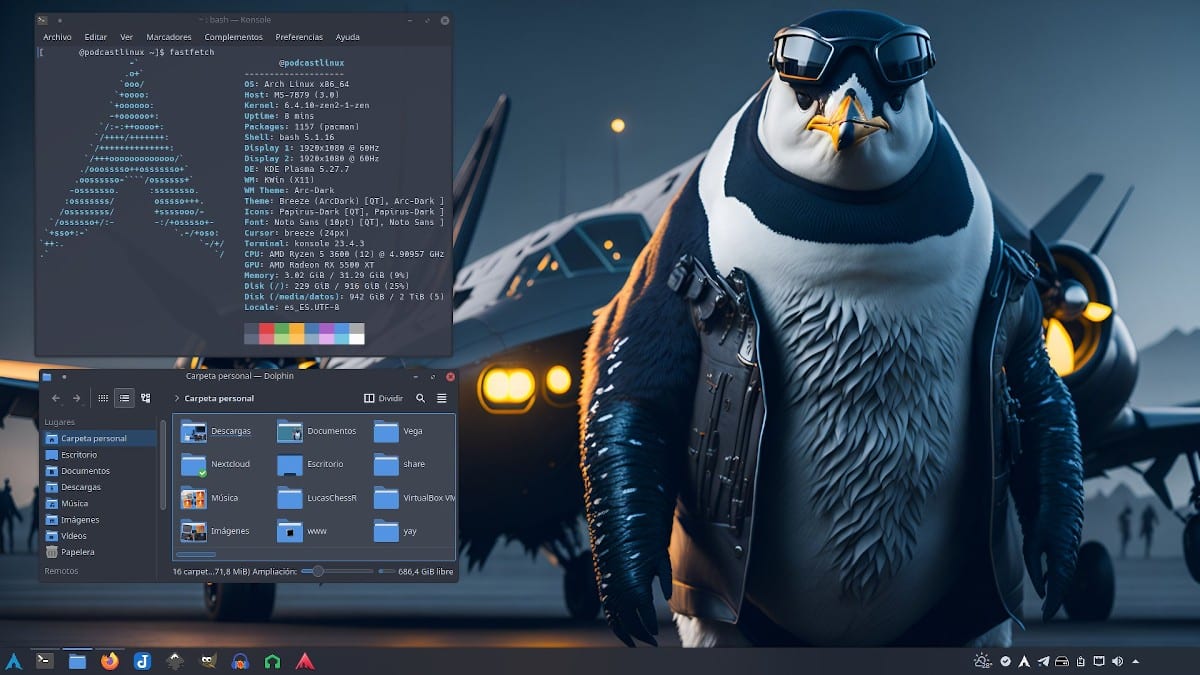This screenshot has height=675, width=1200.
Task: Click Dividir to split the Dolphin view
Action: tap(384, 398)
